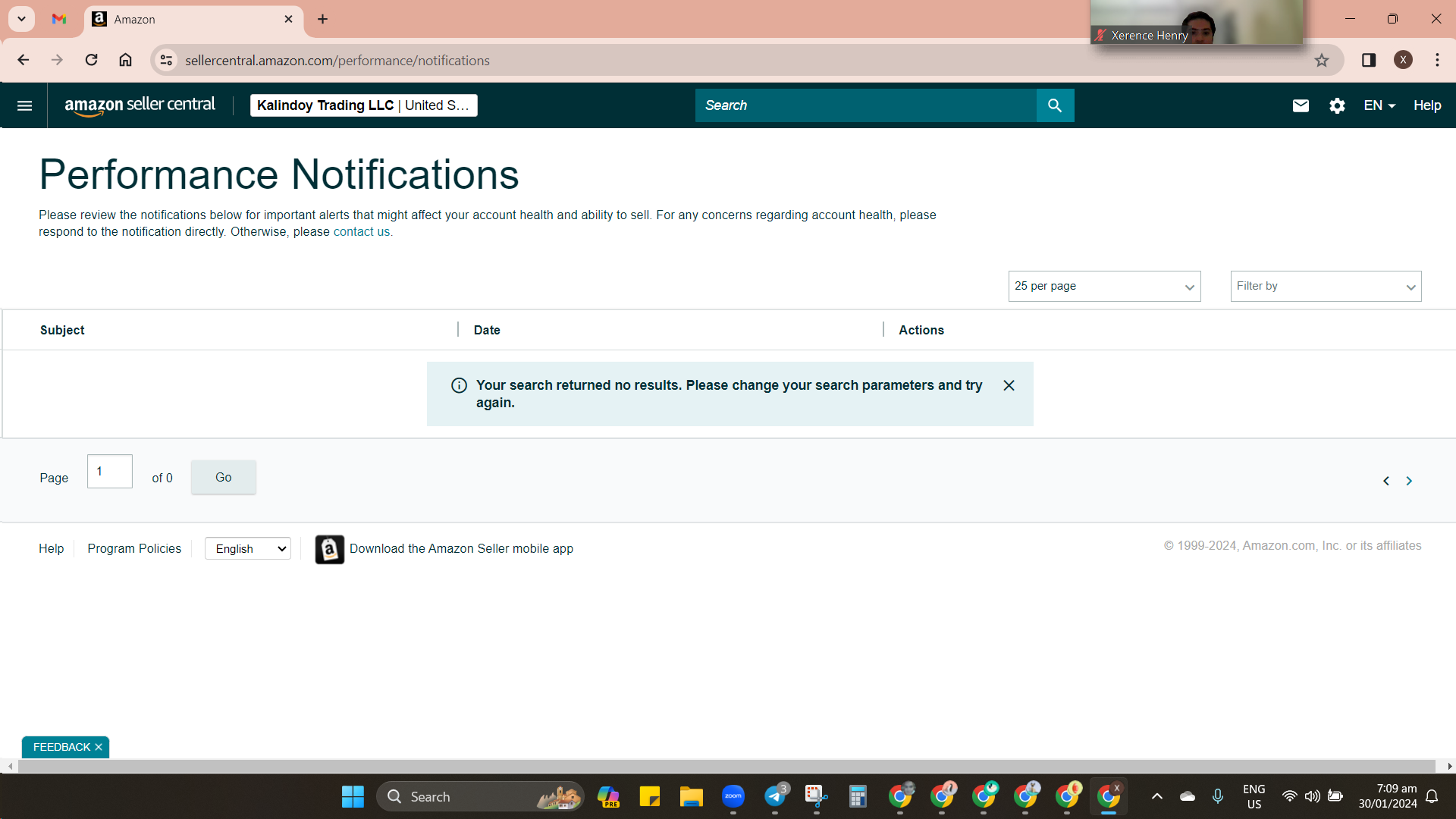Follow the 'contact us' link

362,232
